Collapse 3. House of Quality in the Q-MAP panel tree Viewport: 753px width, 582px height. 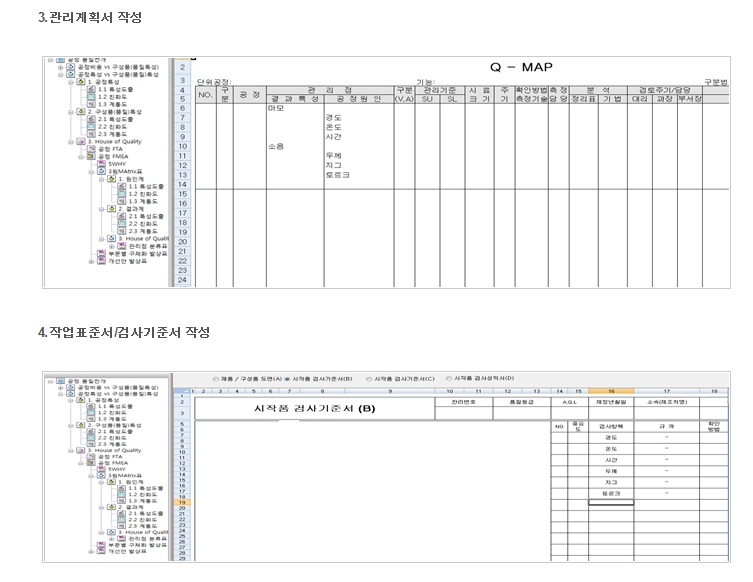point(70,142)
